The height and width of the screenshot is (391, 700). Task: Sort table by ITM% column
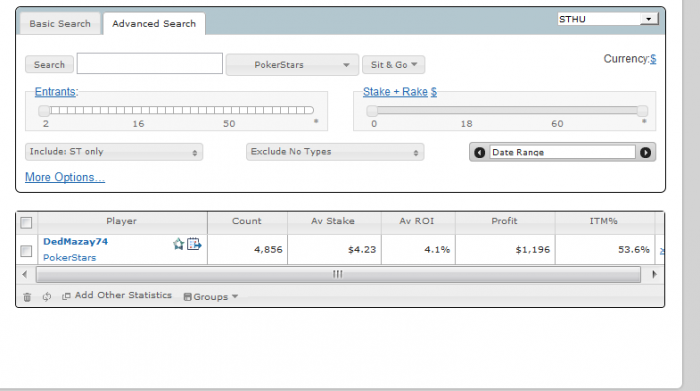[x=604, y=221]
